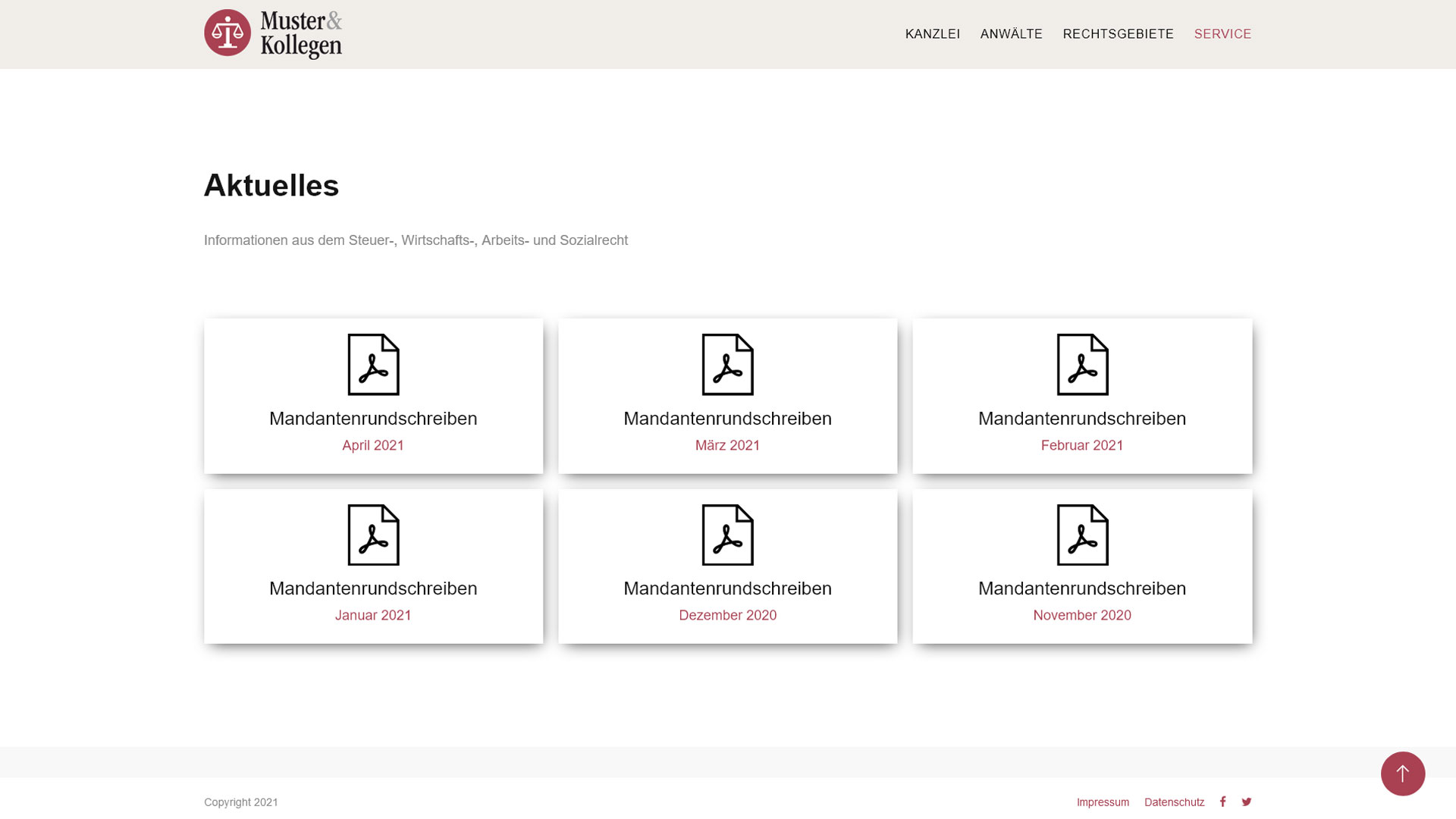Click the PDF icon for Februar 2021

1082,365
